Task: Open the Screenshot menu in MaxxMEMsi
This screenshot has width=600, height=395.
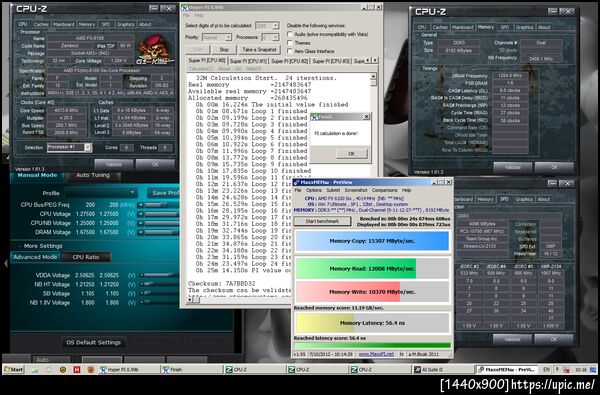Action: point(356,190)
